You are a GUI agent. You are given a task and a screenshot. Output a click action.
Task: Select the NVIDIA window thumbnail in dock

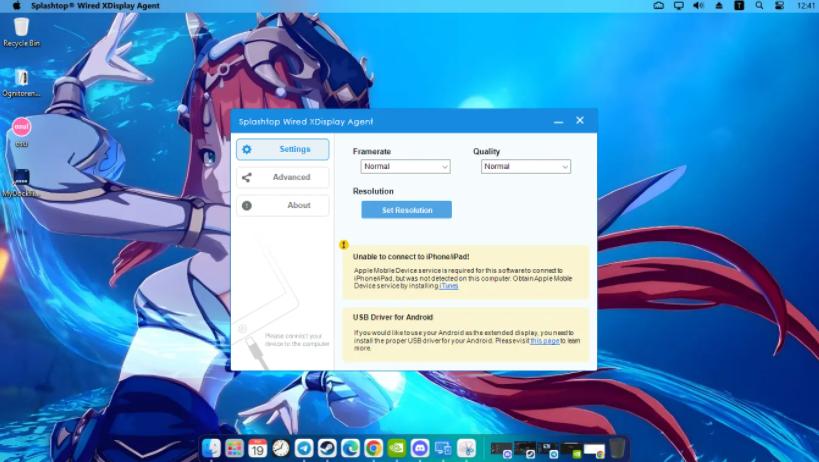pyautogui.click(x=571, y=449)
